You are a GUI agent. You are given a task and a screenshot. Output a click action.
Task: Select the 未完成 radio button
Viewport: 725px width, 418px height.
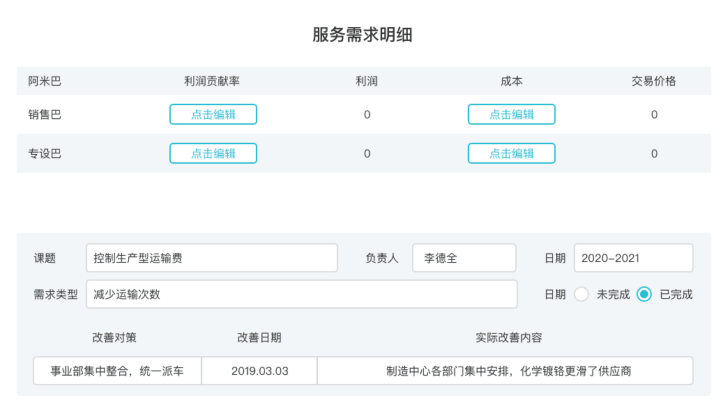coord(582,294)
